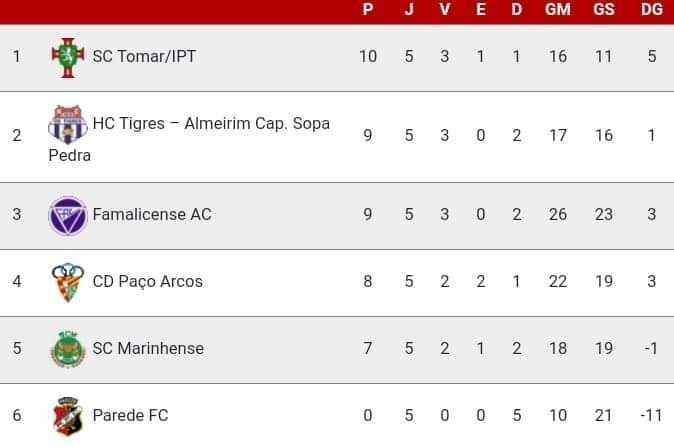Open the CD Paço Arcos team link

tap(147, 282)
